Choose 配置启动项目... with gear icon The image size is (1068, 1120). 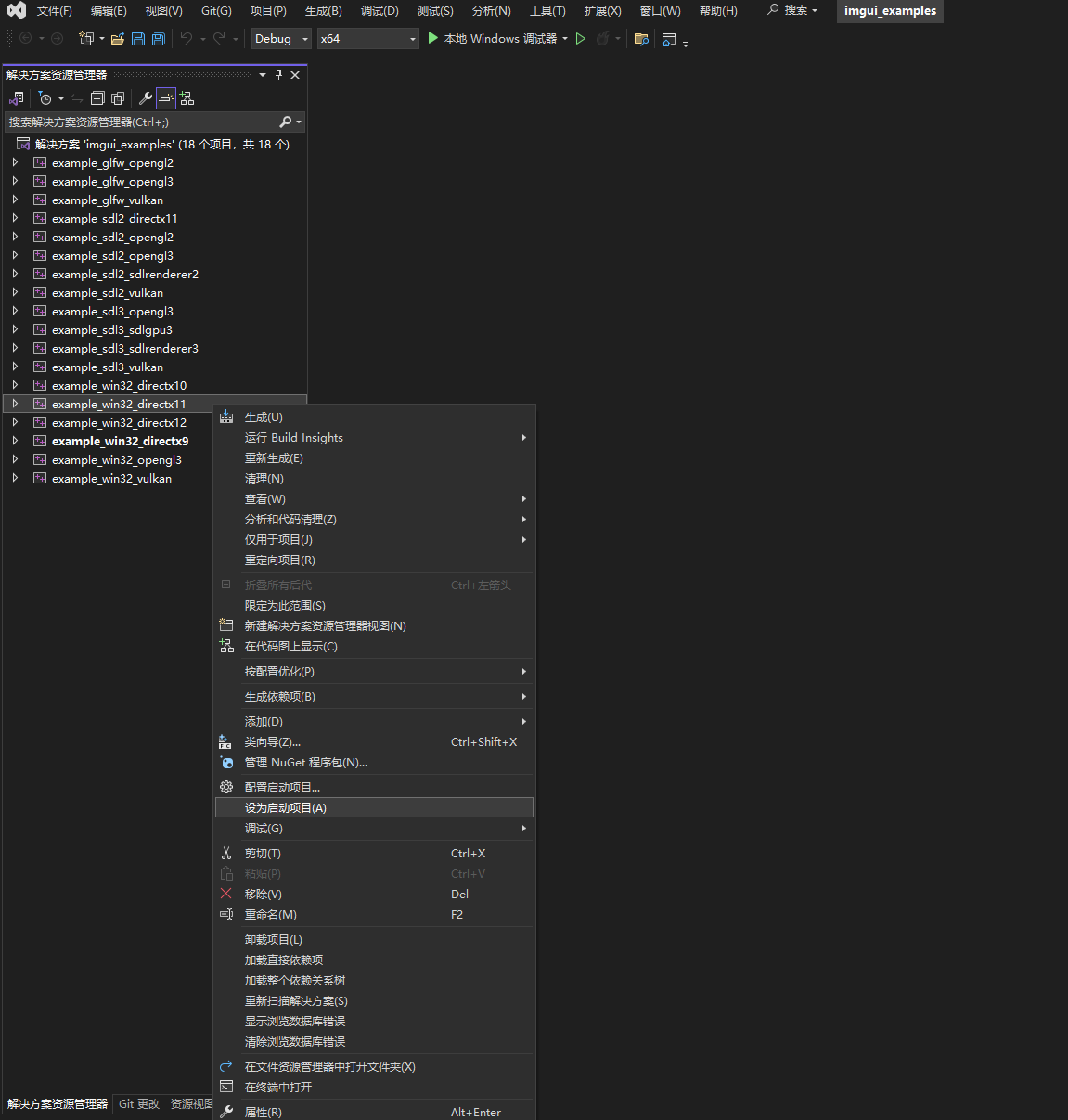(375, 788)
